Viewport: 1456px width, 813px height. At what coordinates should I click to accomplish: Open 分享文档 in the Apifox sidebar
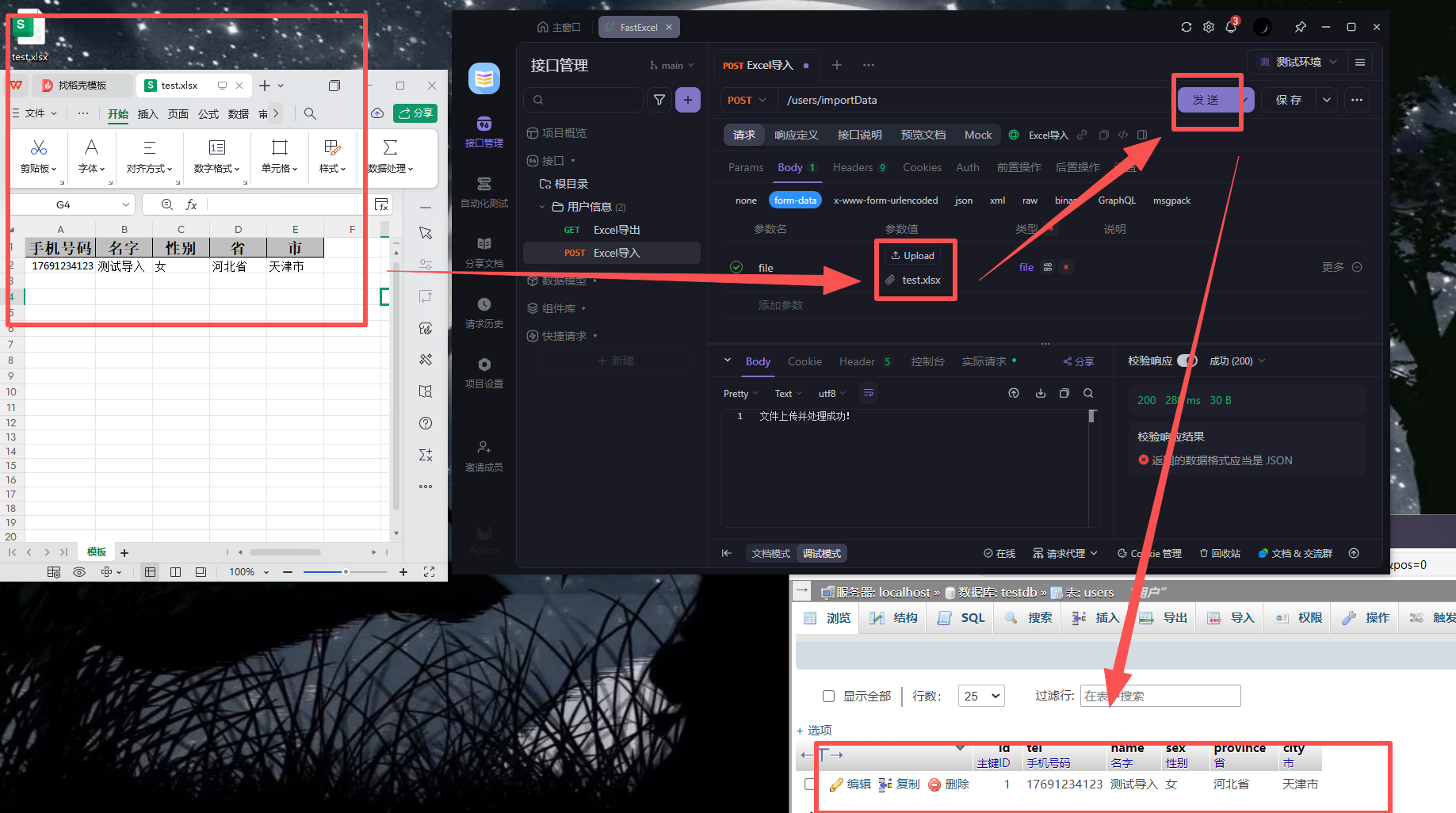483,252
